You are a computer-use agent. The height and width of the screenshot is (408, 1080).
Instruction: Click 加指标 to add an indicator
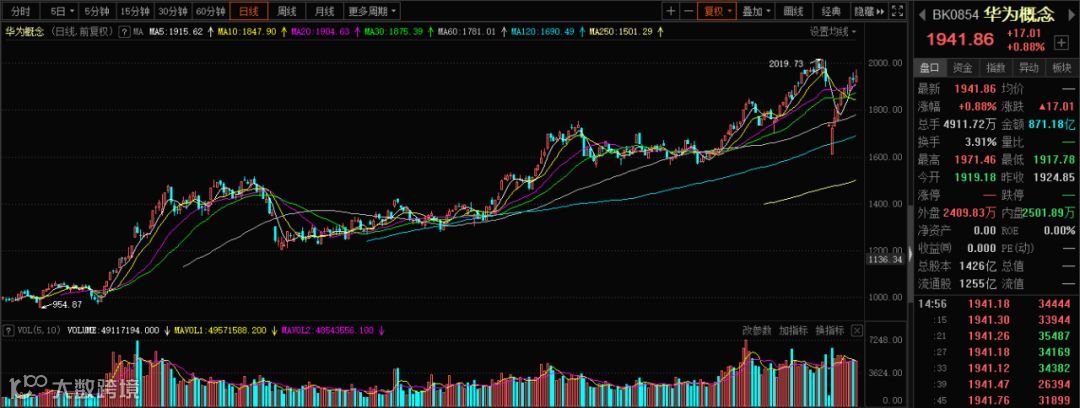tap(793, 331)
